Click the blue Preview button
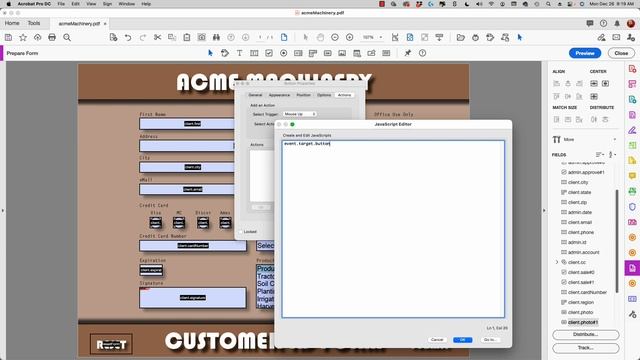This screenshot has width=640, height=360. [x=585, y=53]
